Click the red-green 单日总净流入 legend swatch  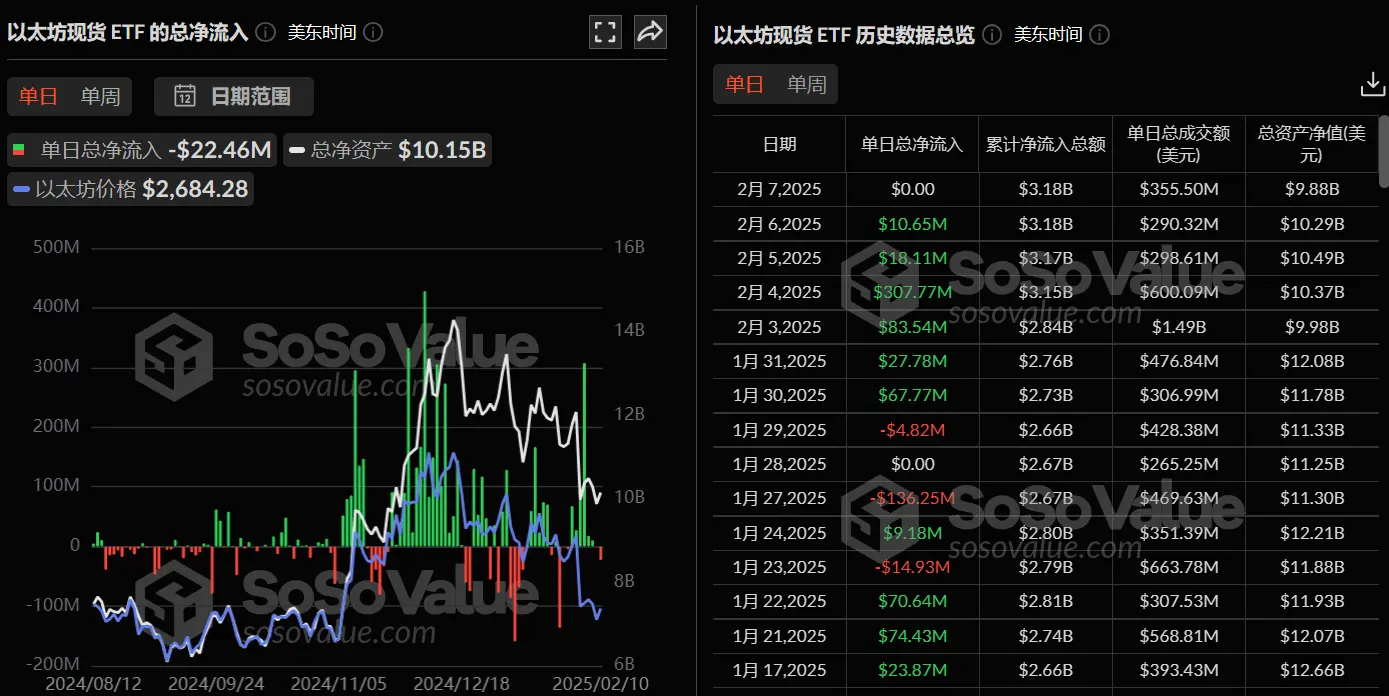click(x=18, y=150)
